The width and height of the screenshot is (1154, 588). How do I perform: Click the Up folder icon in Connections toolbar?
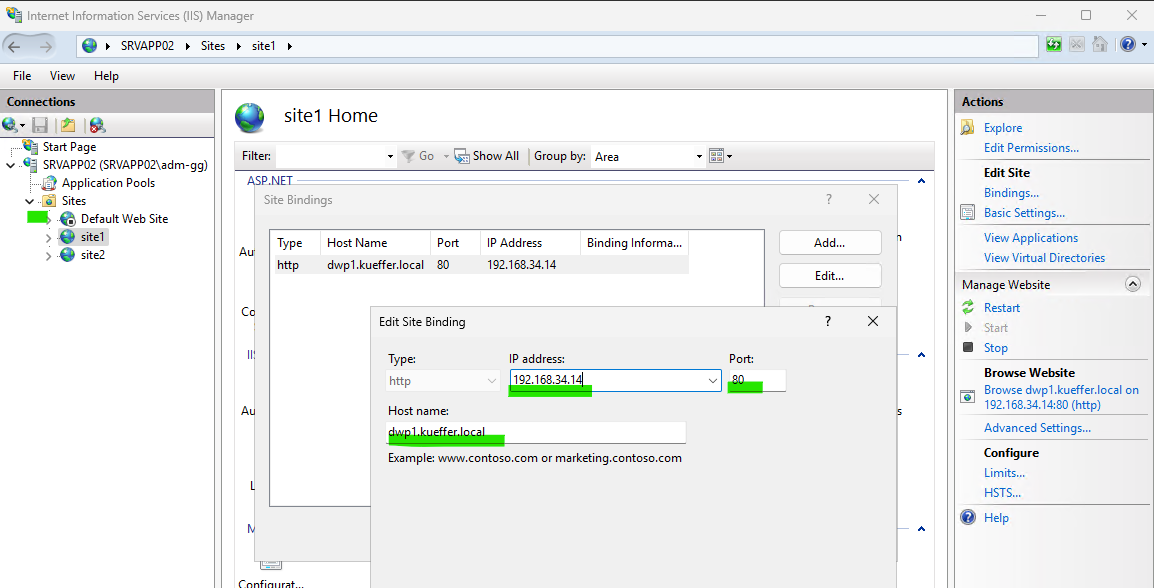68,125
